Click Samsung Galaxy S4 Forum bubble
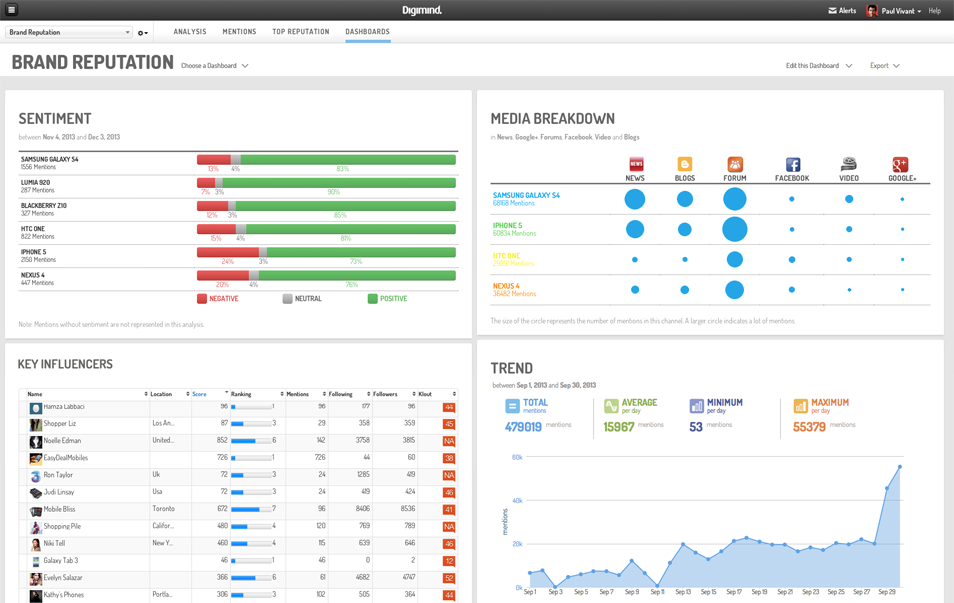This screenshot has height=603, width=954. point(734,199)
